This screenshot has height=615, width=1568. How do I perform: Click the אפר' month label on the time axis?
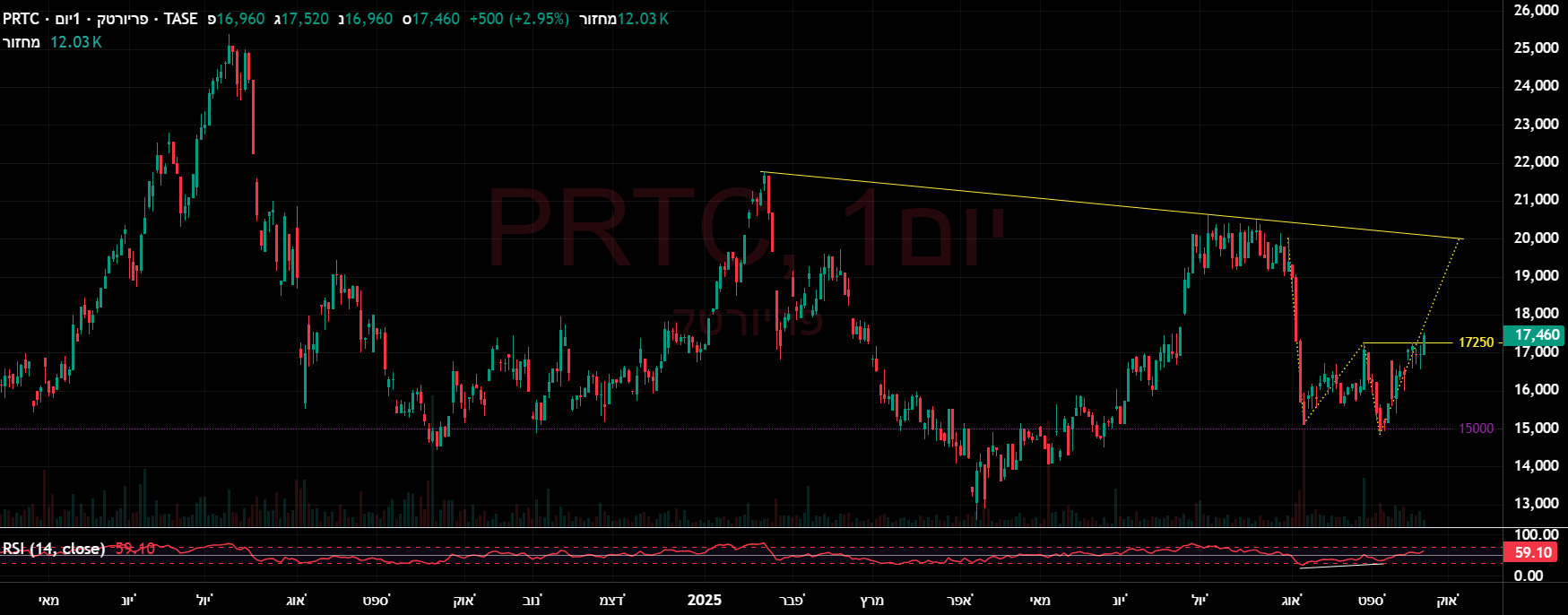[959, 600]
